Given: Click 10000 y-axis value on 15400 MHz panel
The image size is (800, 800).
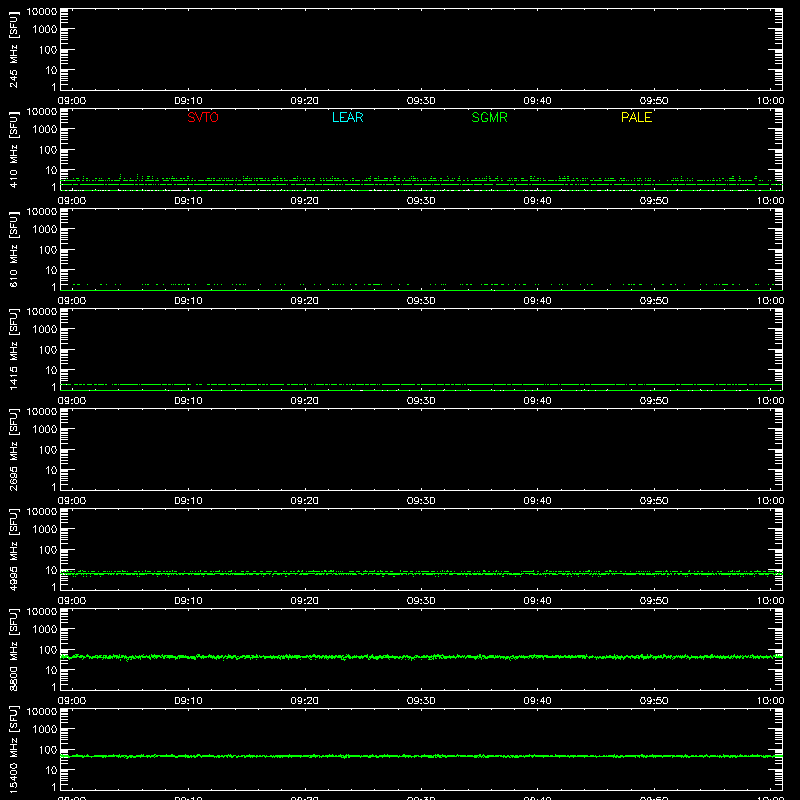Looking at the screenshot, I should tap(42, 712).
